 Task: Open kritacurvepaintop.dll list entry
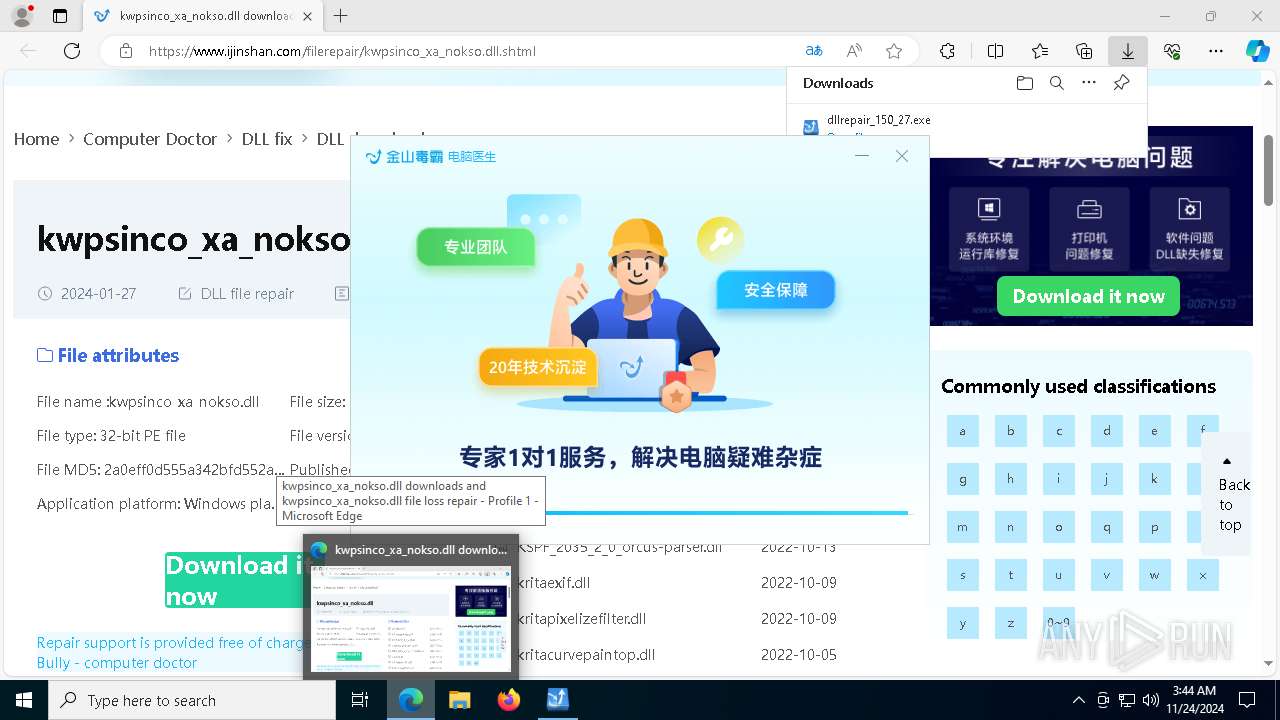586,655
